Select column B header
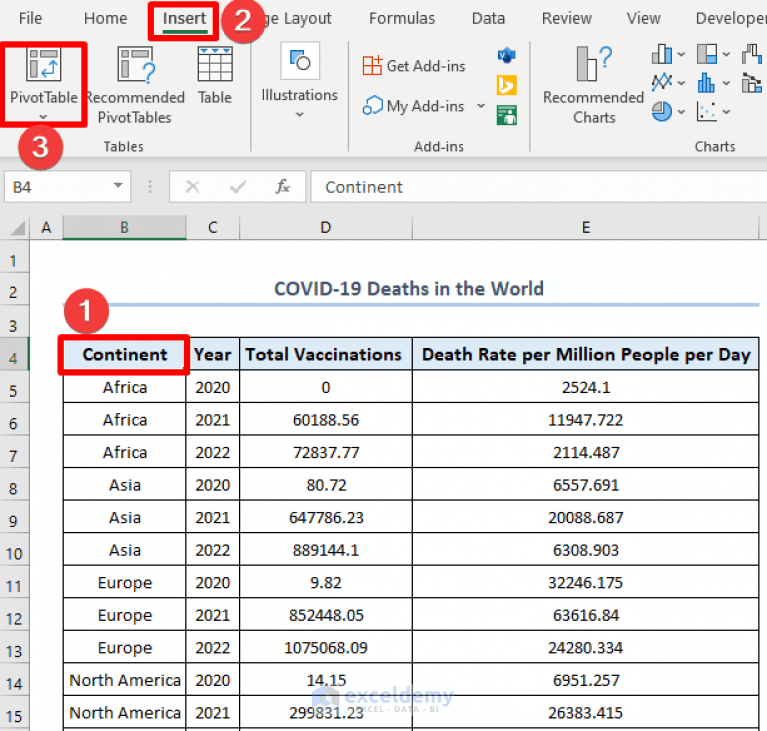Image resolution: width=767 pixels, height=731 pixels. (124, 228)
